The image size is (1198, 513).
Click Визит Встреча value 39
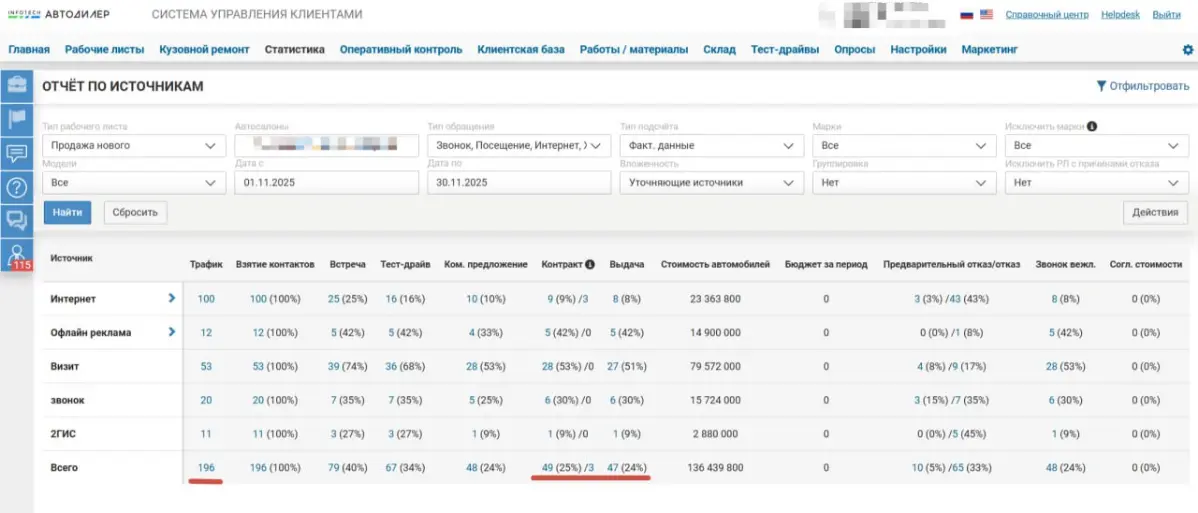333,366
